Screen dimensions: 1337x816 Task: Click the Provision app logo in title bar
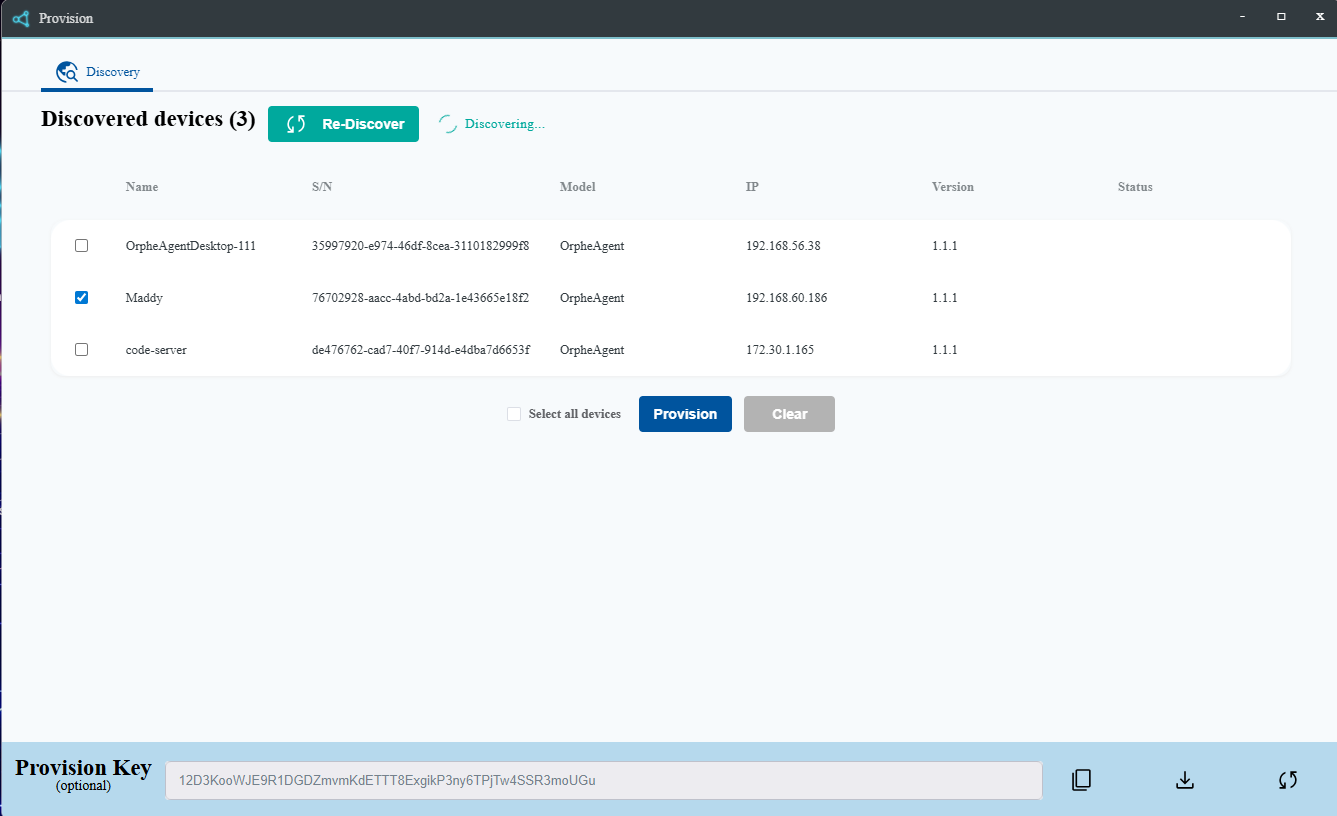click(x=21, y=18)
